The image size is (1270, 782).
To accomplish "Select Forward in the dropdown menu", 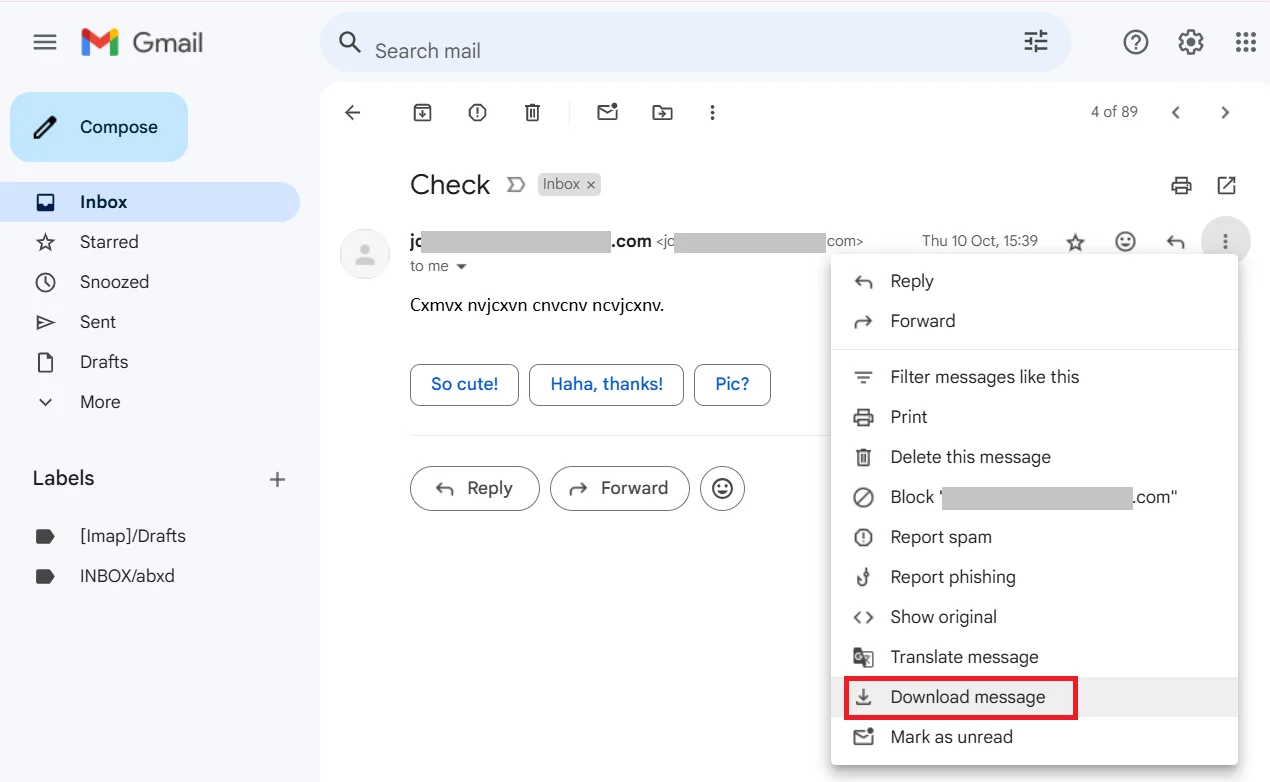I will coord(1034,321).
